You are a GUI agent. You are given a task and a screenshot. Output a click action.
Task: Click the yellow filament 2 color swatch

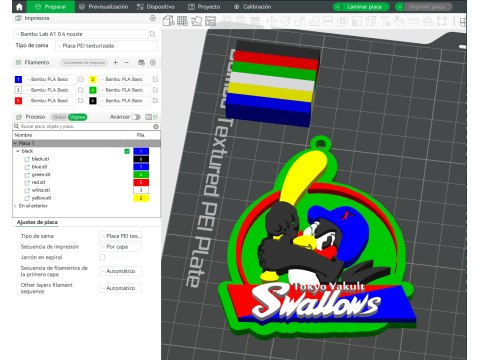click(93, 79)
